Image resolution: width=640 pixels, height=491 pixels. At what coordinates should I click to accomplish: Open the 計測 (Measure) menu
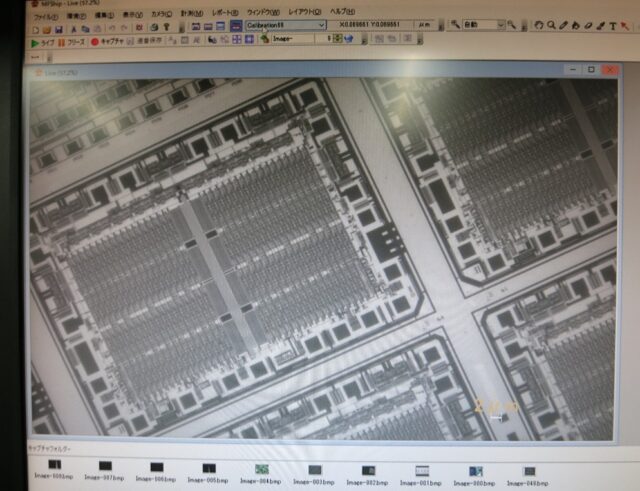[192, 13]
